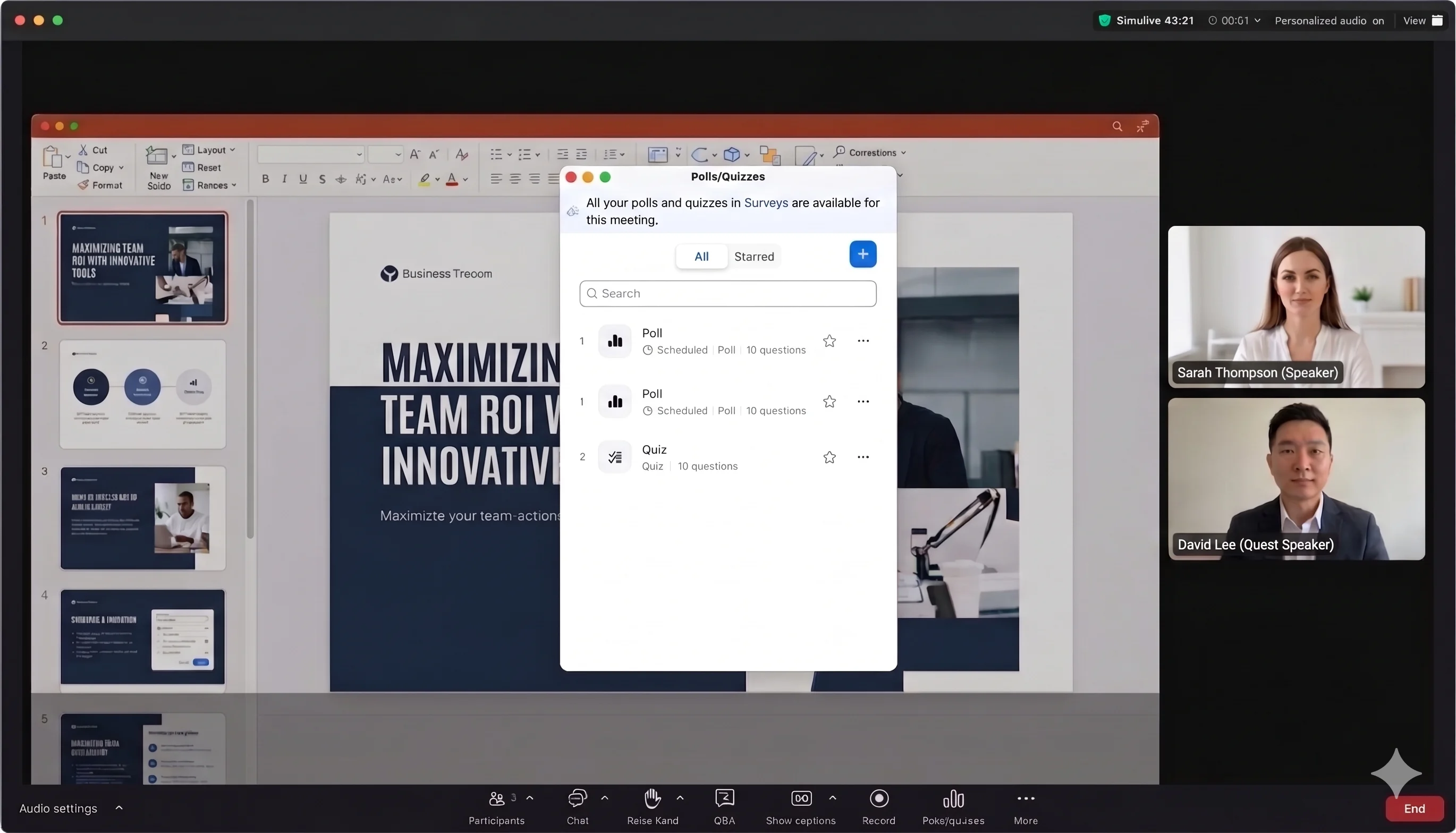Toggle italic formatting
1456x833 pixels.
(x=284, y=179)
